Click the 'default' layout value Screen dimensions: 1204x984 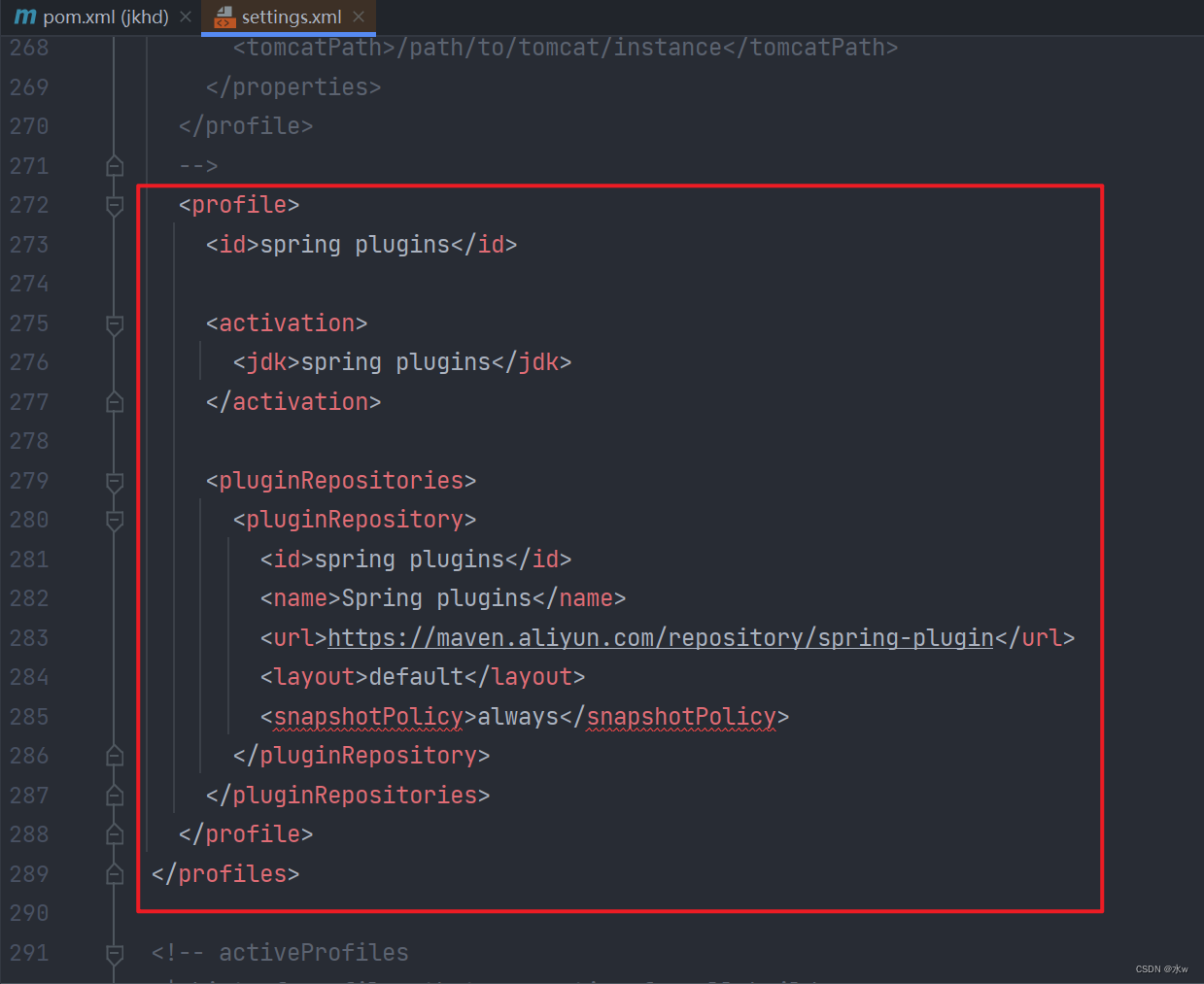416,677
